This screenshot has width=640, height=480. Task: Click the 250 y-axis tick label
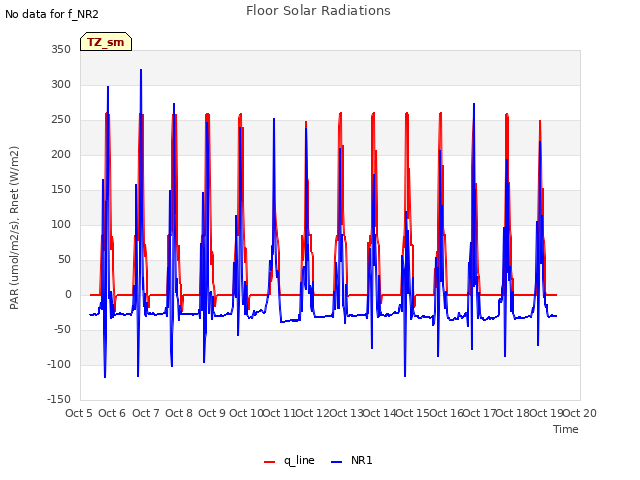[x=61, y=120]
